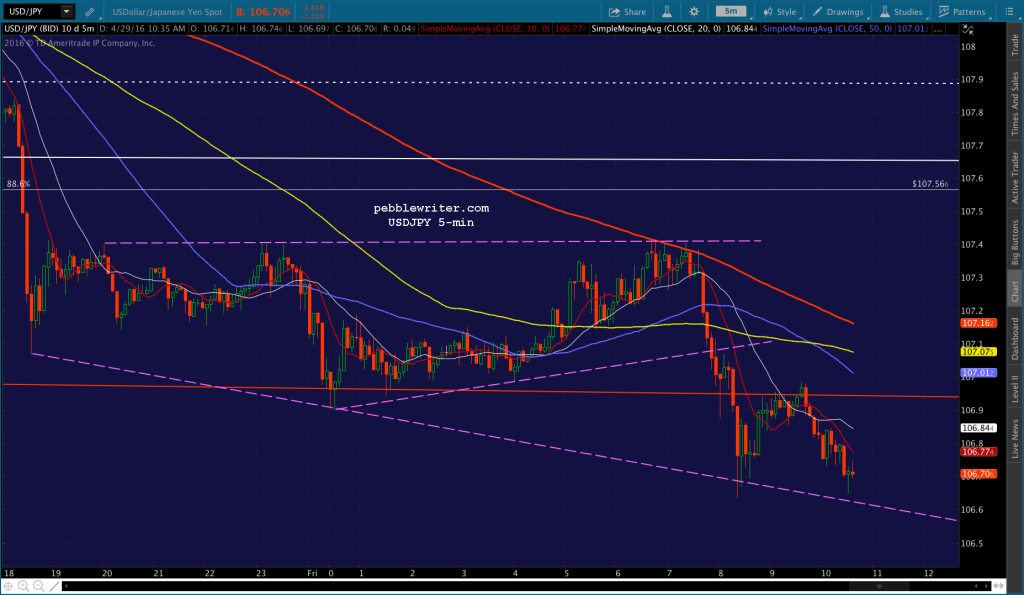The image size is (1024, 595).
Task: Open the Dashboard side tab
Action: [1015, 338]
